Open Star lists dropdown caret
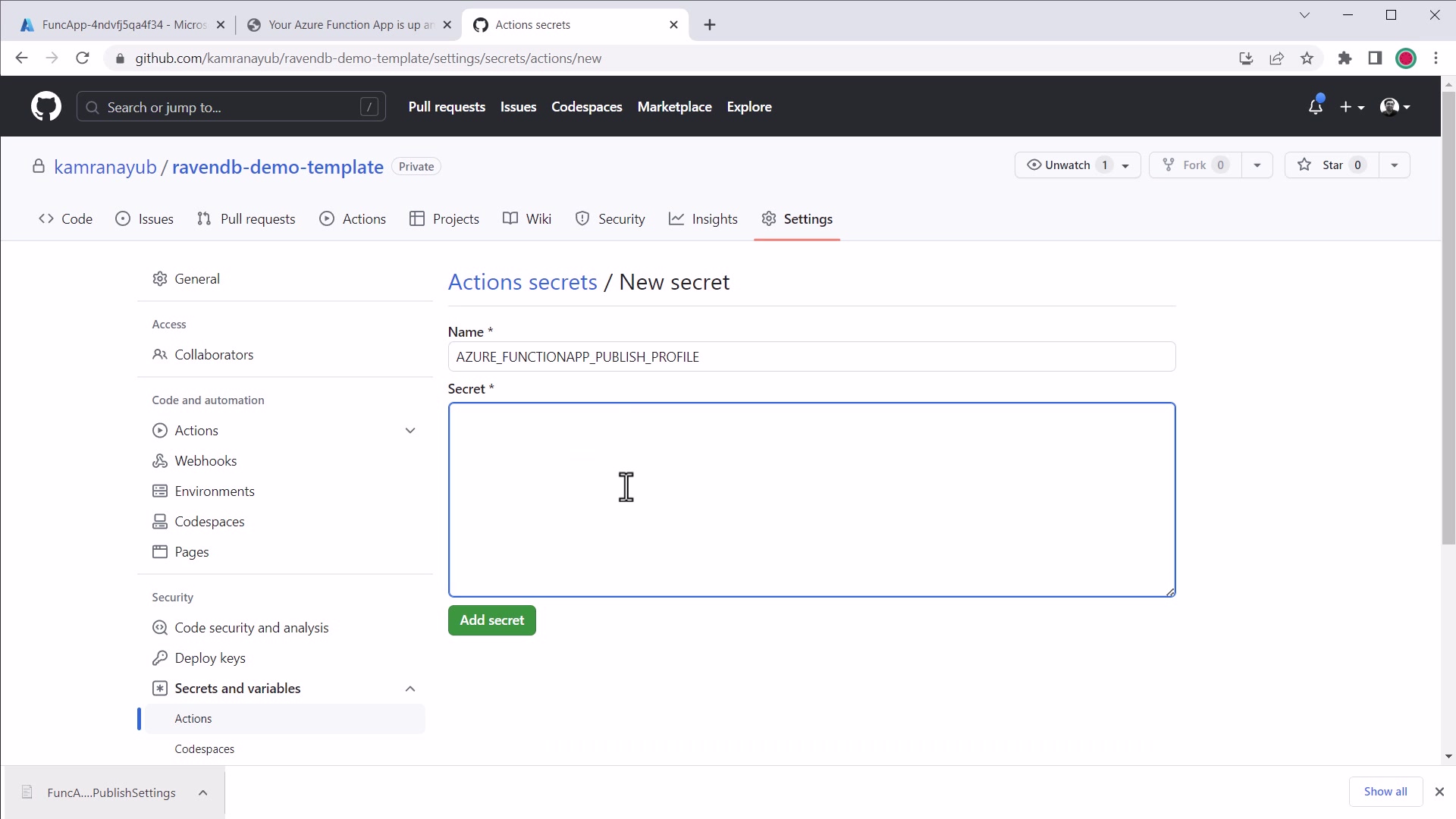This screenshot has width=1456, height=819. (1395, 165)
